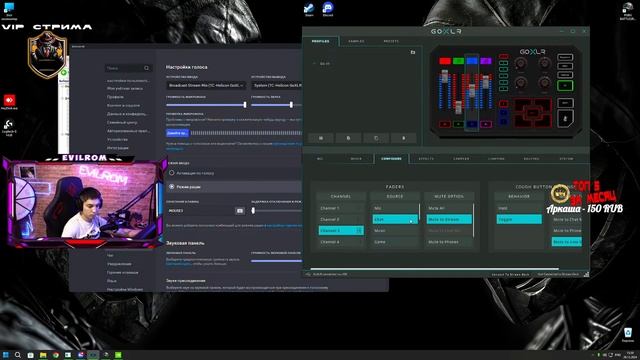Click the purple channel screen on GoXLR device

[486, 61]
